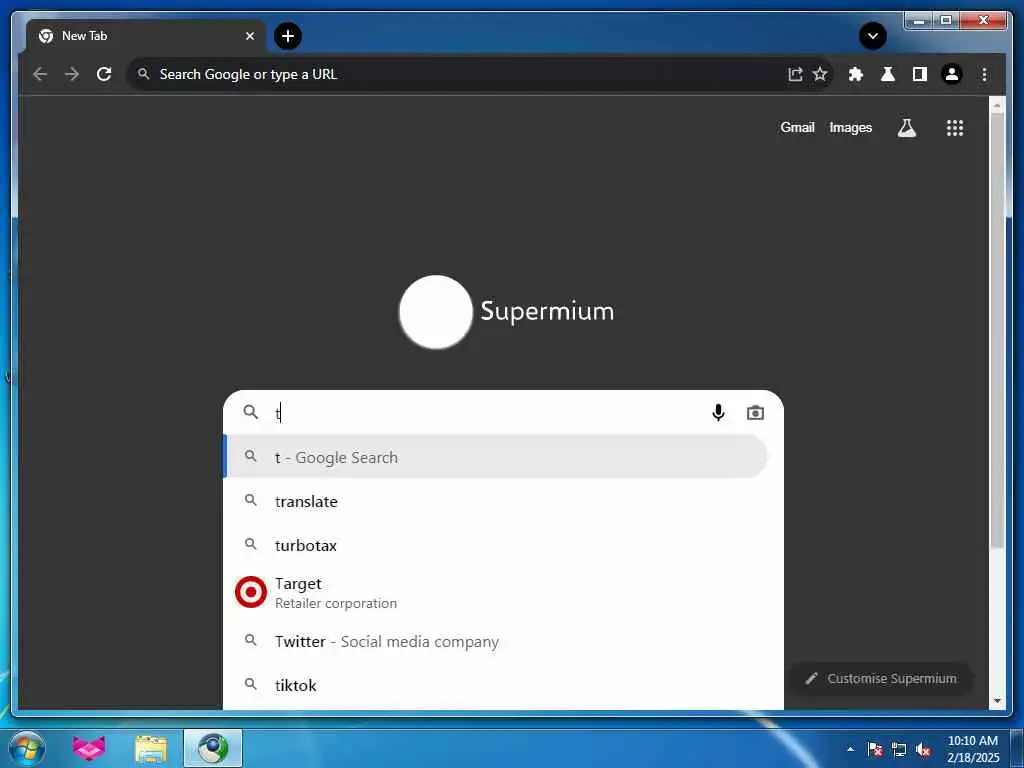Image resolution: width=1024 pixels, height=768 pixels.
Task: Open Windows Explorer from taskbar
Action: tap(151, 749)
